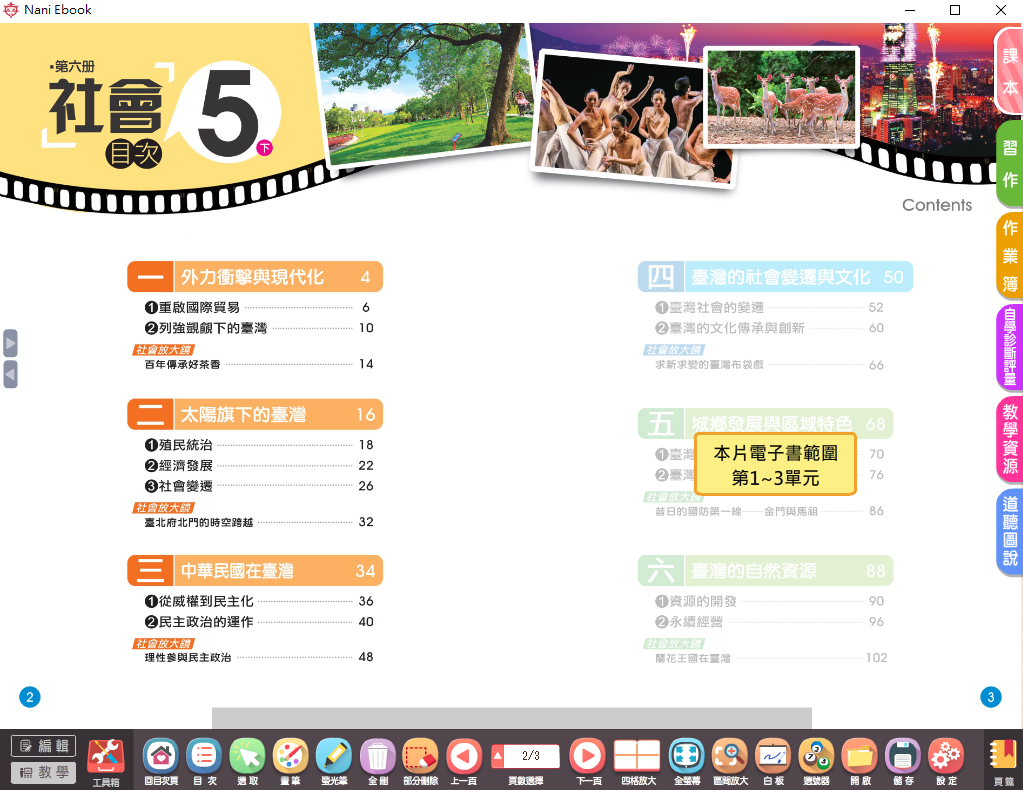This screenshot has width=1023, height=790.
Task: Expand the left side panel right arrow
Action: (10, 343)
